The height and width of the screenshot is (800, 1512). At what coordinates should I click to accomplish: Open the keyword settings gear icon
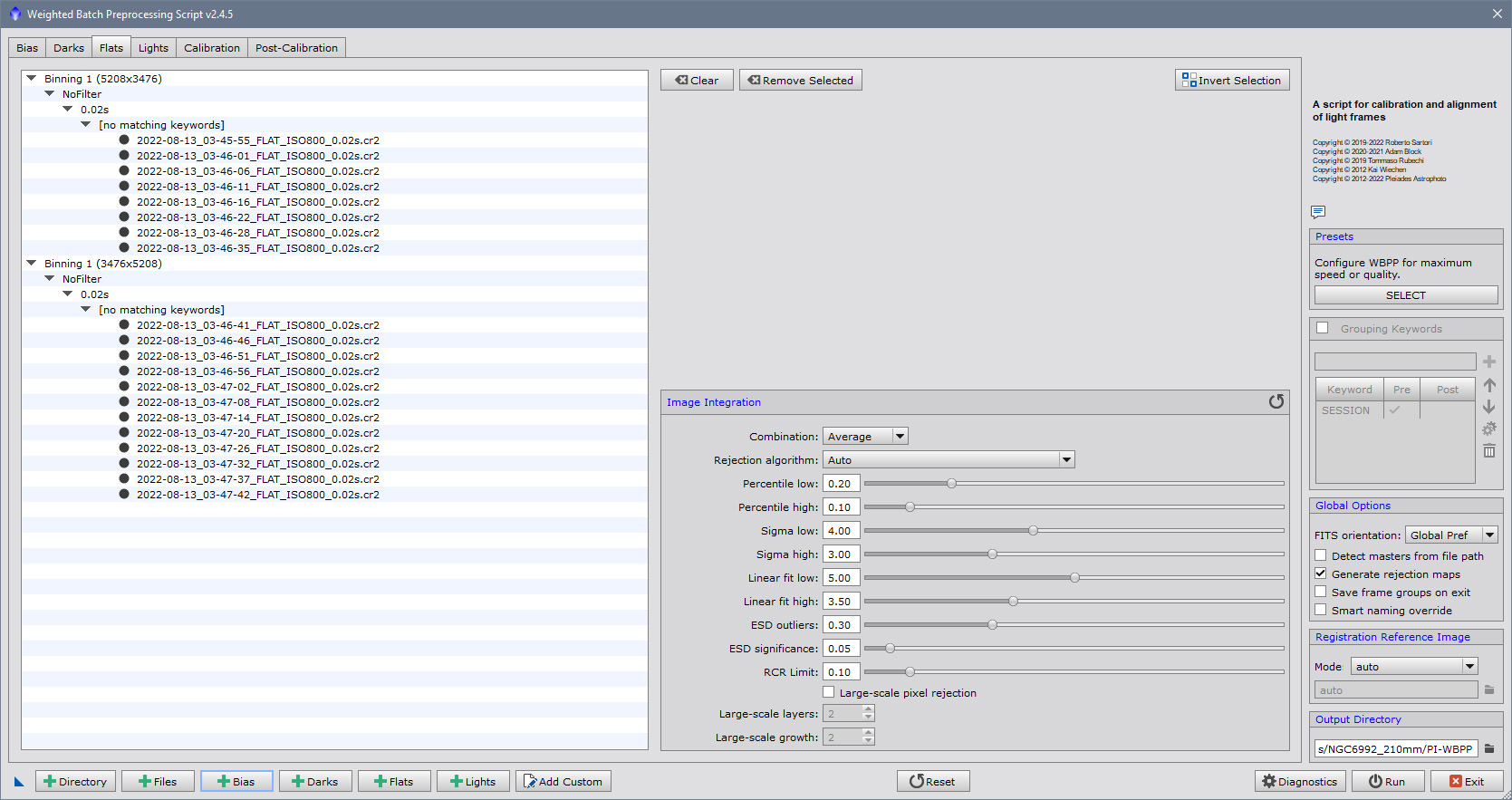pos(1489,429)
